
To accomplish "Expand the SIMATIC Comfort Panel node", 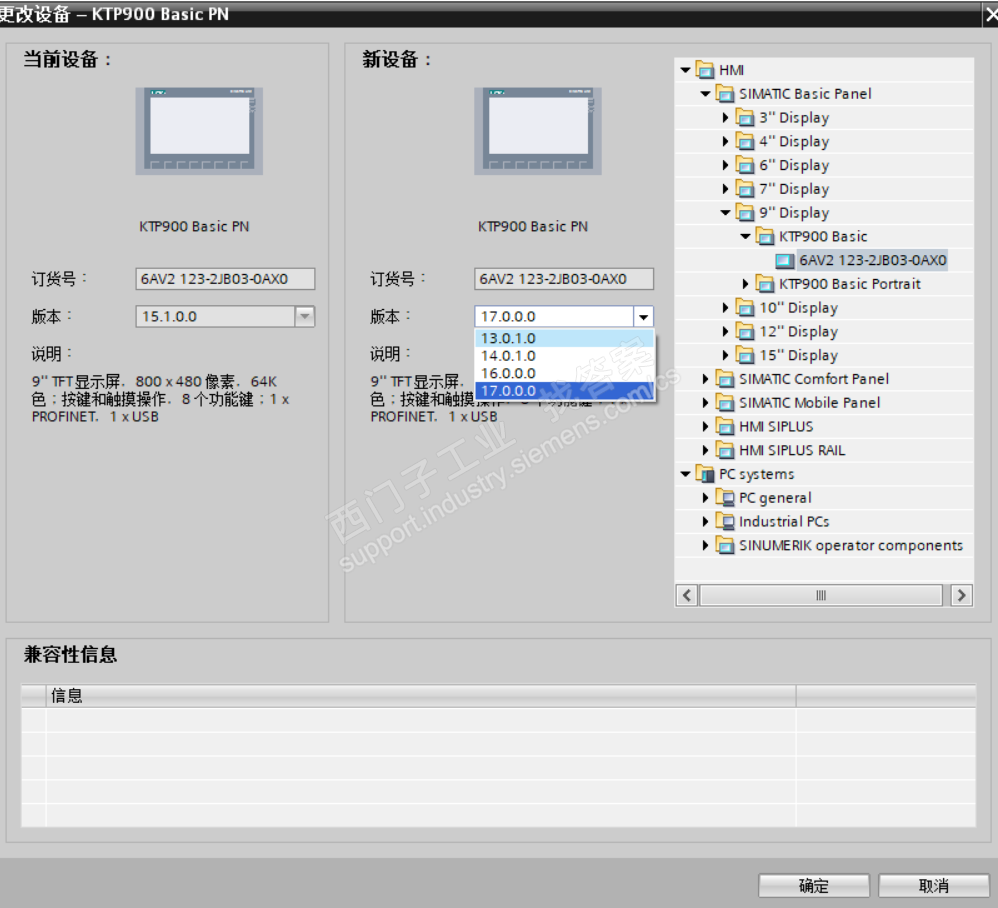I will (x=705, y=379).
